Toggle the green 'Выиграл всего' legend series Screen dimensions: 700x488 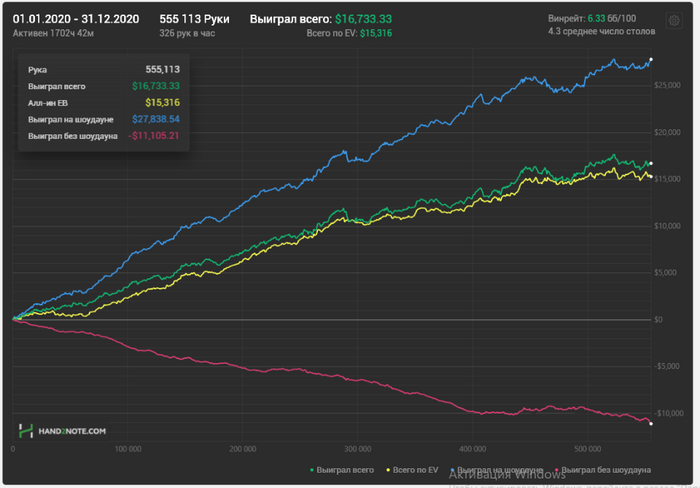(x=342, y=470)
